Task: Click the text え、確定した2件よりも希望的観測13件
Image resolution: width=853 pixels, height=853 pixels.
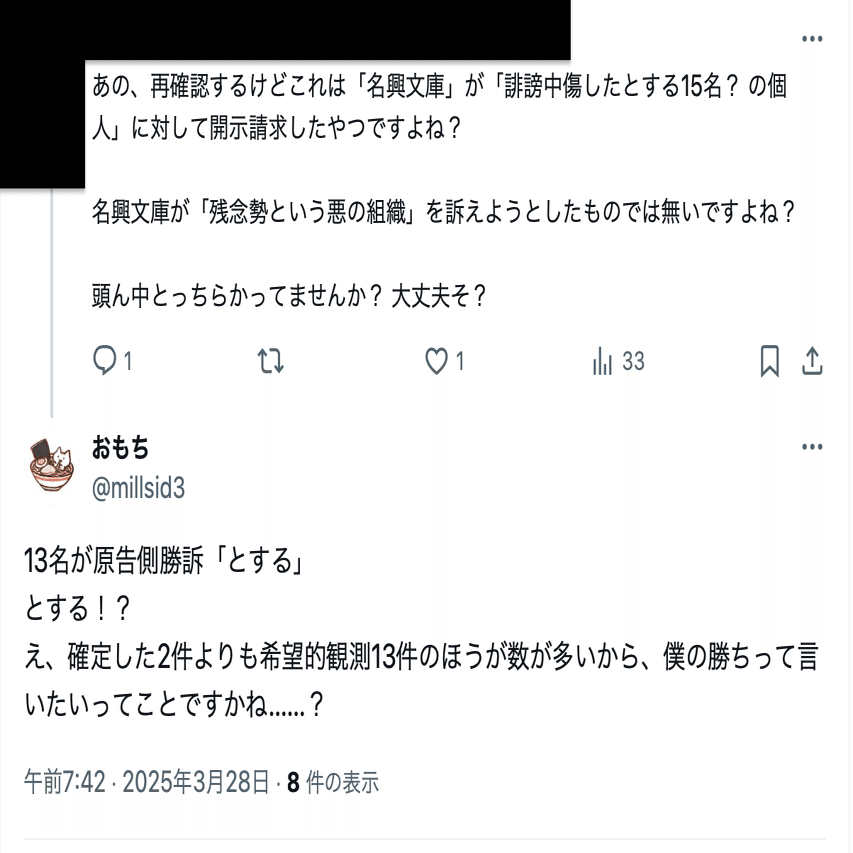Action: [x=221, y=656]
